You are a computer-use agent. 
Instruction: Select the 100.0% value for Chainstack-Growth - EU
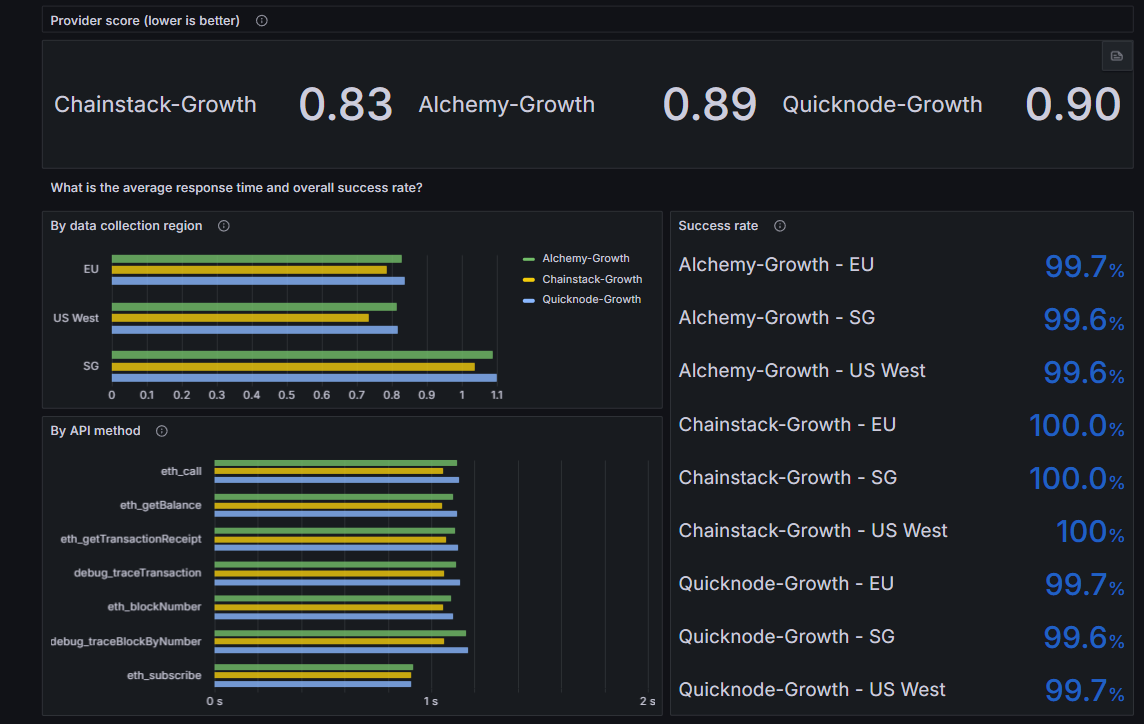pos(1076,425)
